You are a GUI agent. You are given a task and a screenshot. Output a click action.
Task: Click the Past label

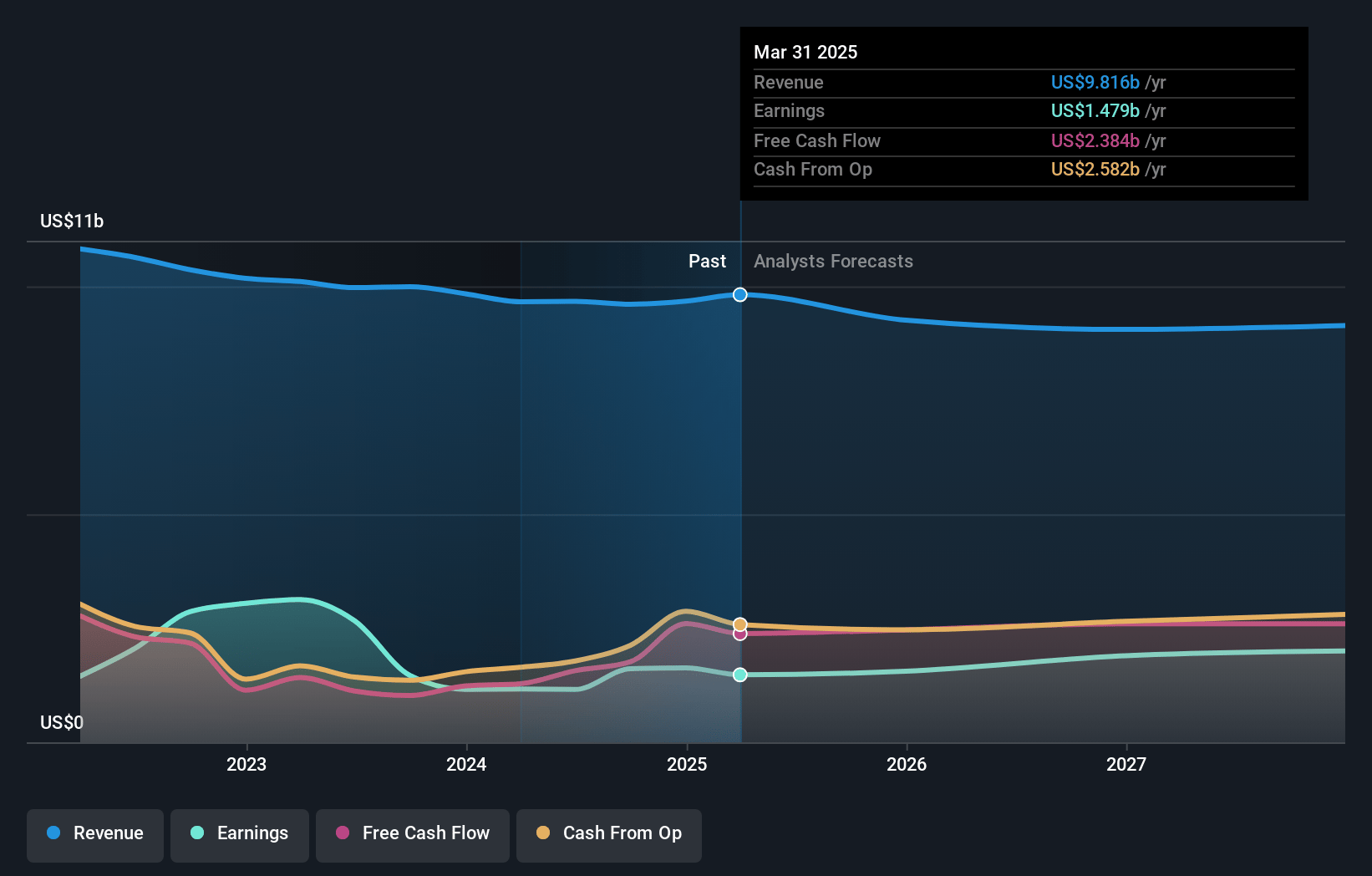pyautogui.click(x=707, y=261)
